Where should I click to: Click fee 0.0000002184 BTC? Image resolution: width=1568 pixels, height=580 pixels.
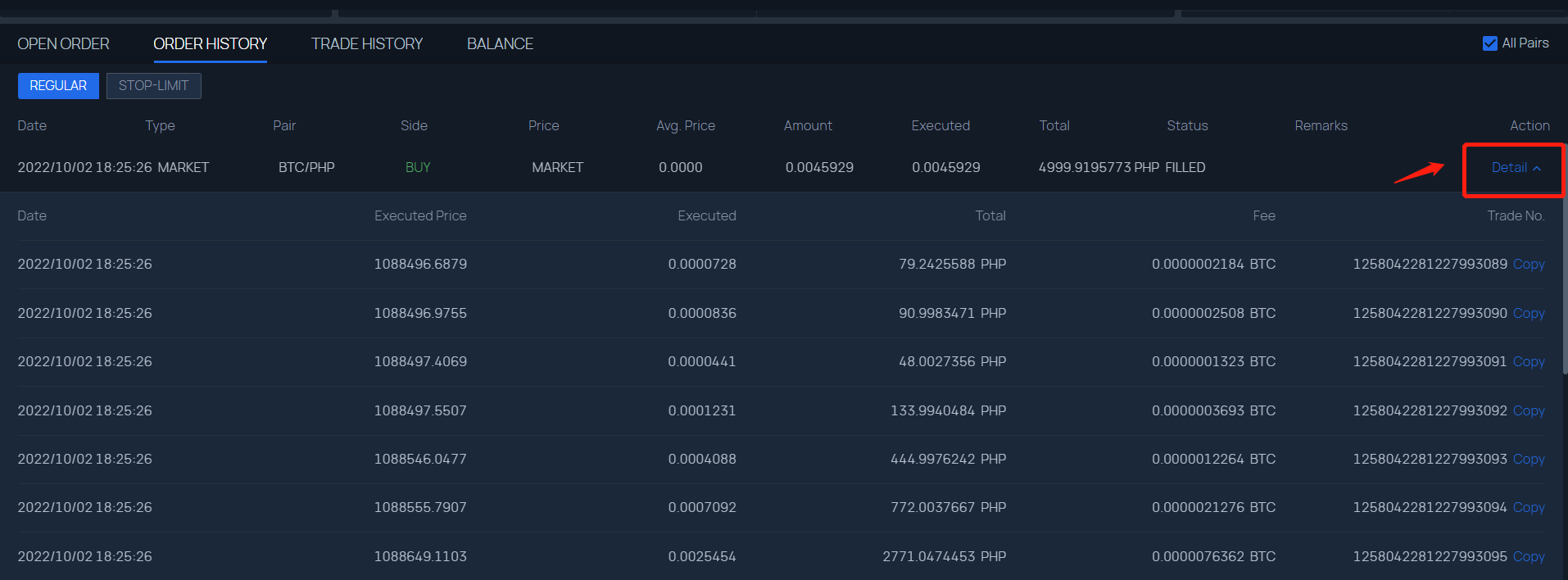coord(1213,264)
